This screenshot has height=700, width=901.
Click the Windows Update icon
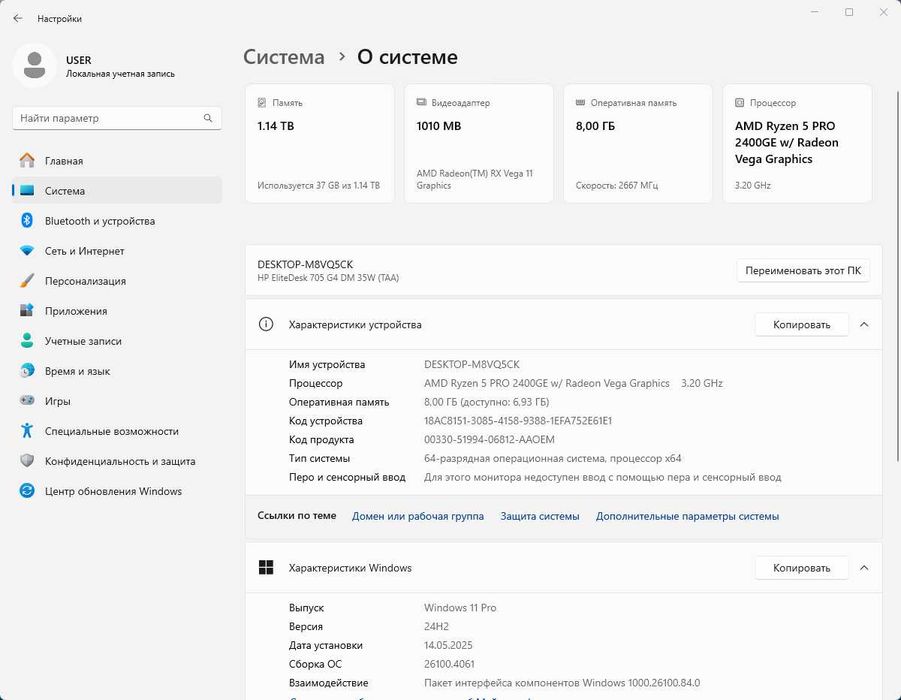[x=27, y=491]
